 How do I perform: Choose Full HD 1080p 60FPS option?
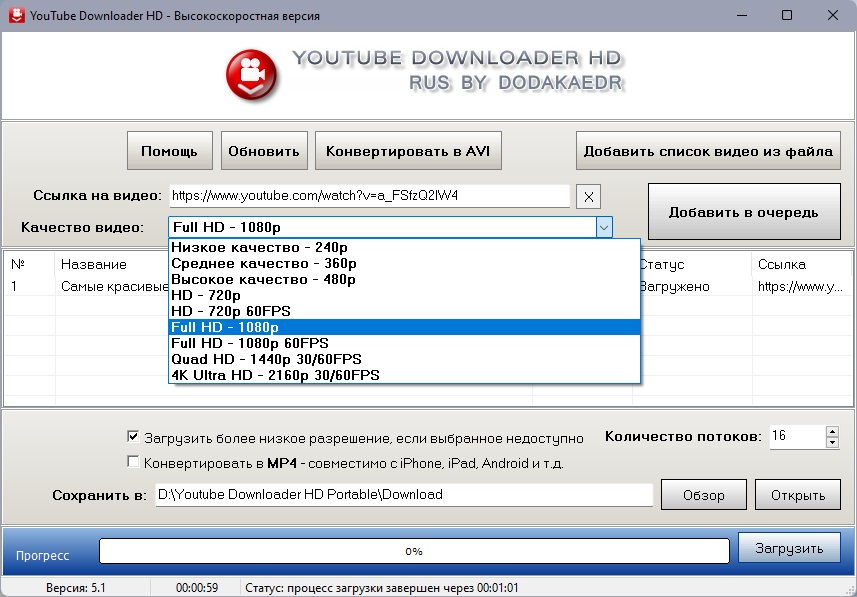[249, 343]
